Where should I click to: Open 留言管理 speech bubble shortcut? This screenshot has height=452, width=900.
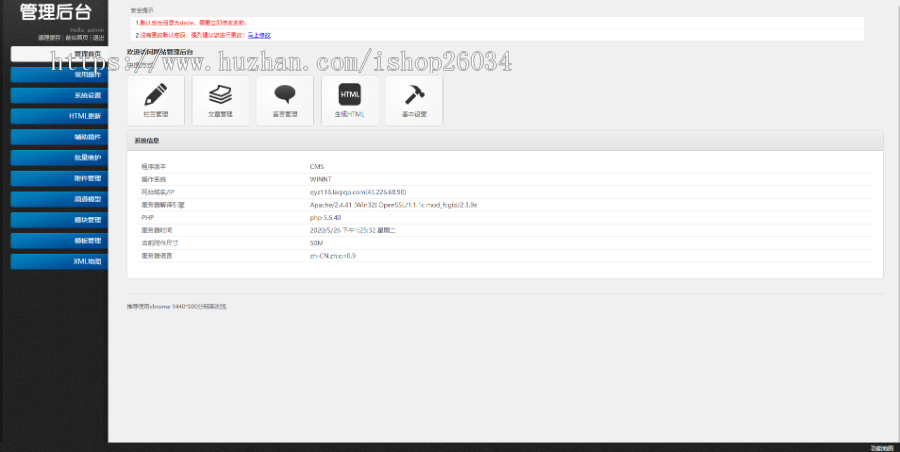click(285, 101)
